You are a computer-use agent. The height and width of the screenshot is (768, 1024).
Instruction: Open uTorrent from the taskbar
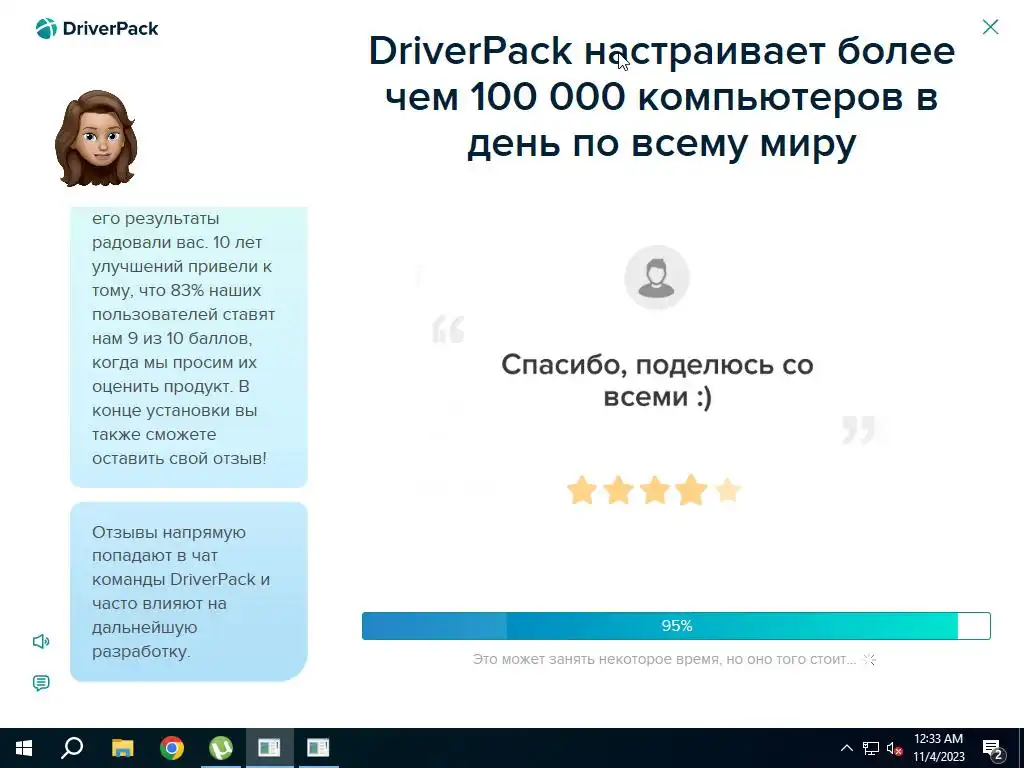pyautogui.click(x=221, y=748)
